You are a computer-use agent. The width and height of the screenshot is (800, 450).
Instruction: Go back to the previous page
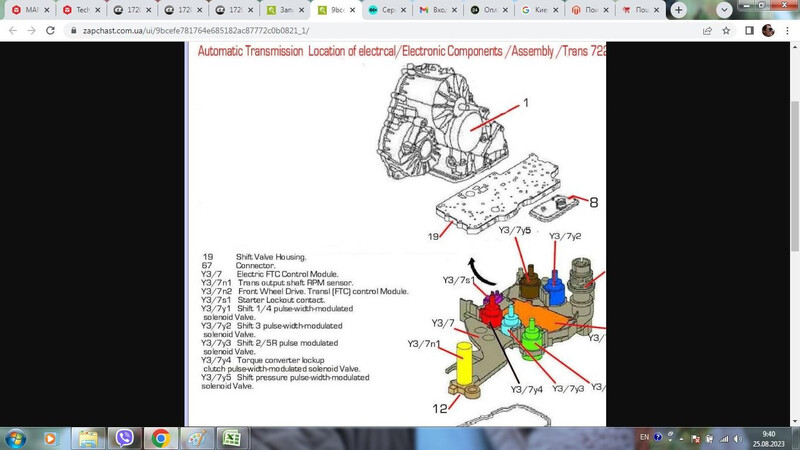pos(13,31)
